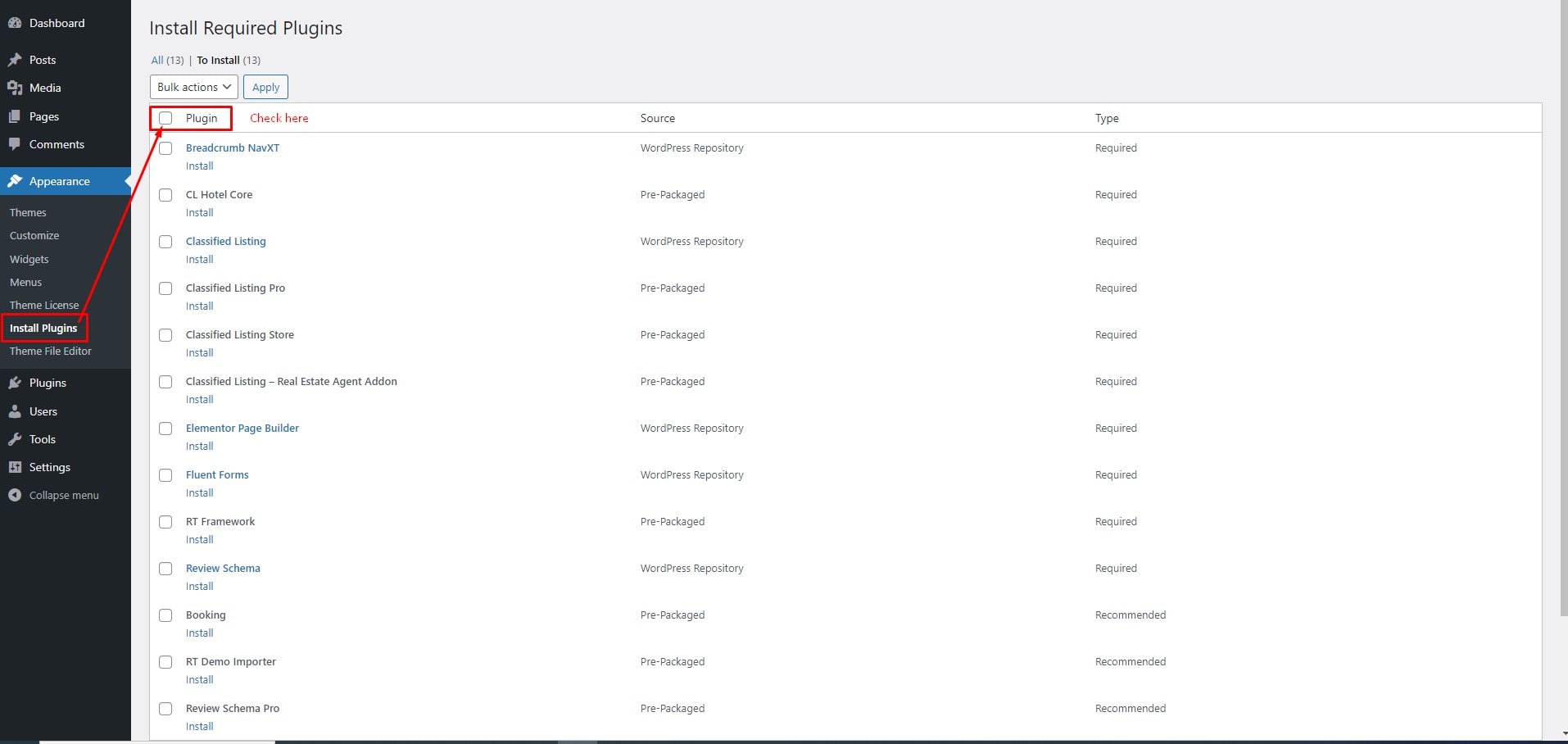Image resolution: width=1568 pixels, height=744 pixels.
Task: Click the Settings sliders icon
Action: 15,467
